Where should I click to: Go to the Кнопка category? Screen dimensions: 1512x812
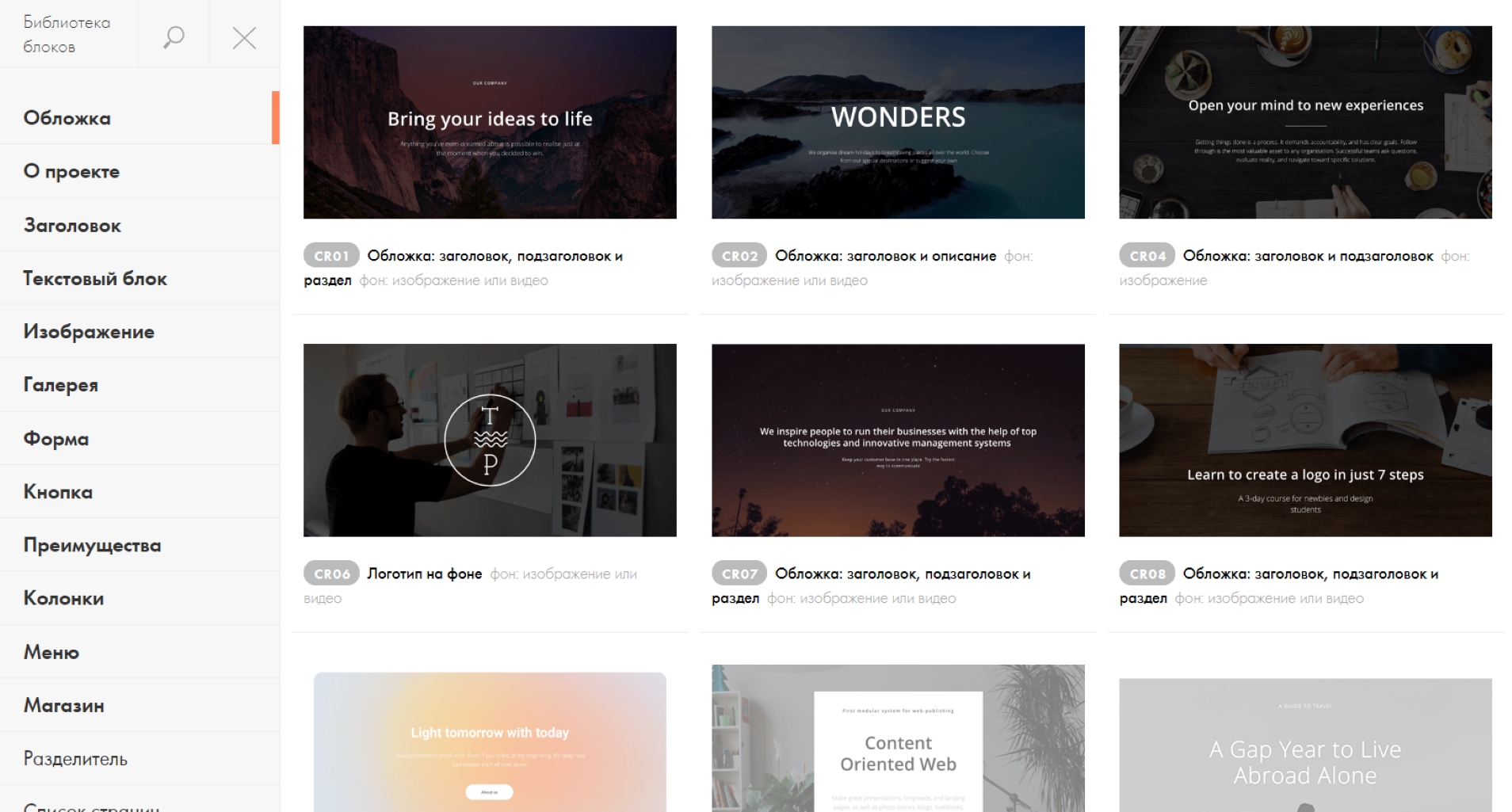(x=58, y=491)
